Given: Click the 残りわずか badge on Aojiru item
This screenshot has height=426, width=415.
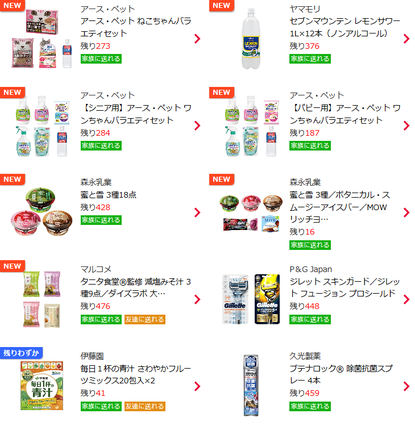Looking at the screenshot, I should [21, 353].
